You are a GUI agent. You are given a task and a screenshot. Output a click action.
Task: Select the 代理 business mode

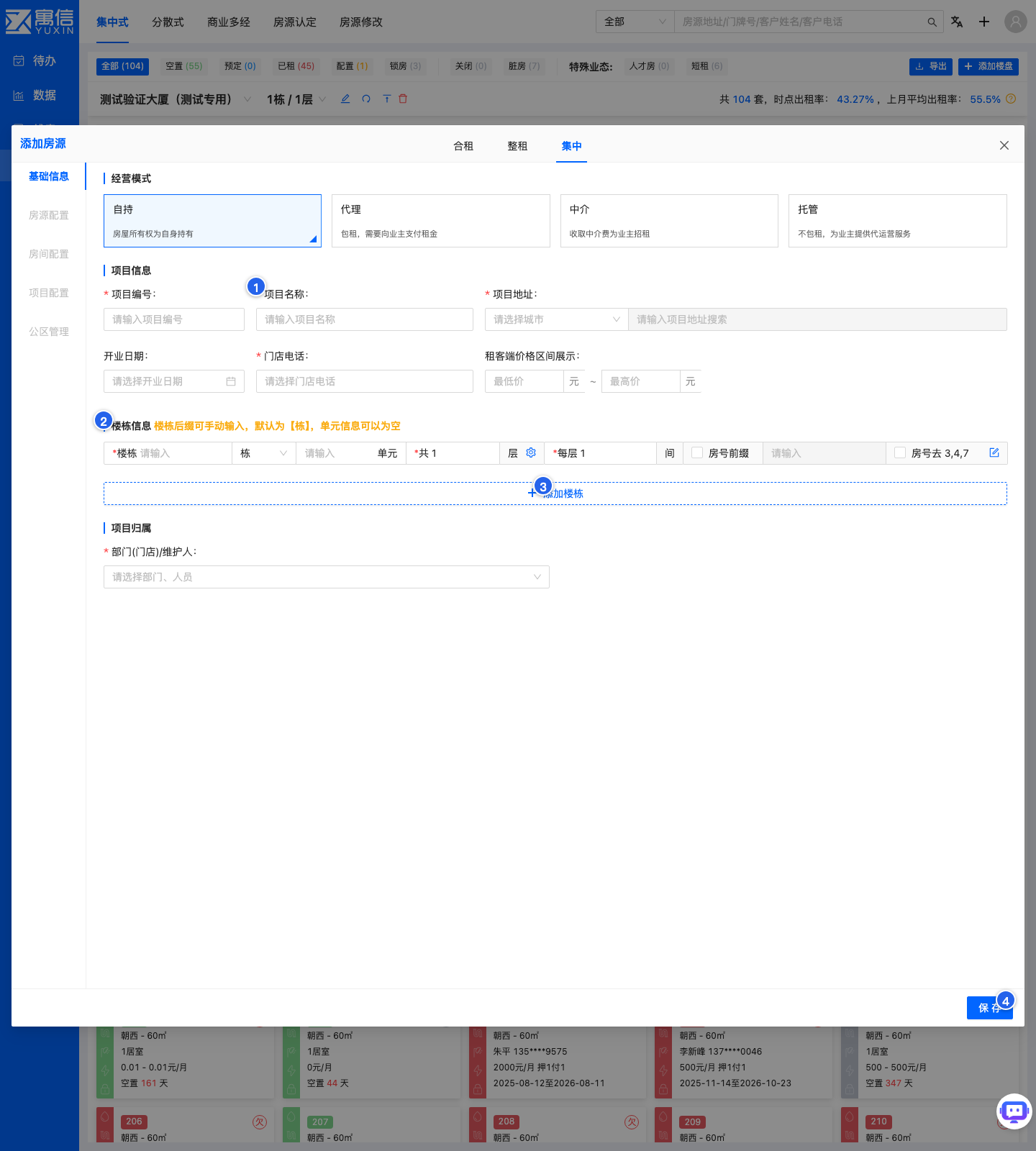coord(441,221)
